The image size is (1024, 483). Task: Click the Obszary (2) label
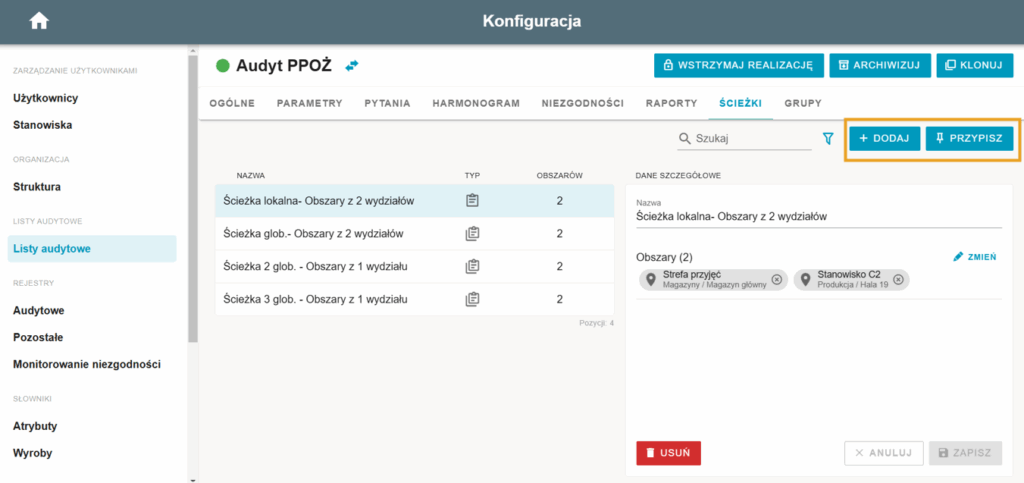(664, 257)
